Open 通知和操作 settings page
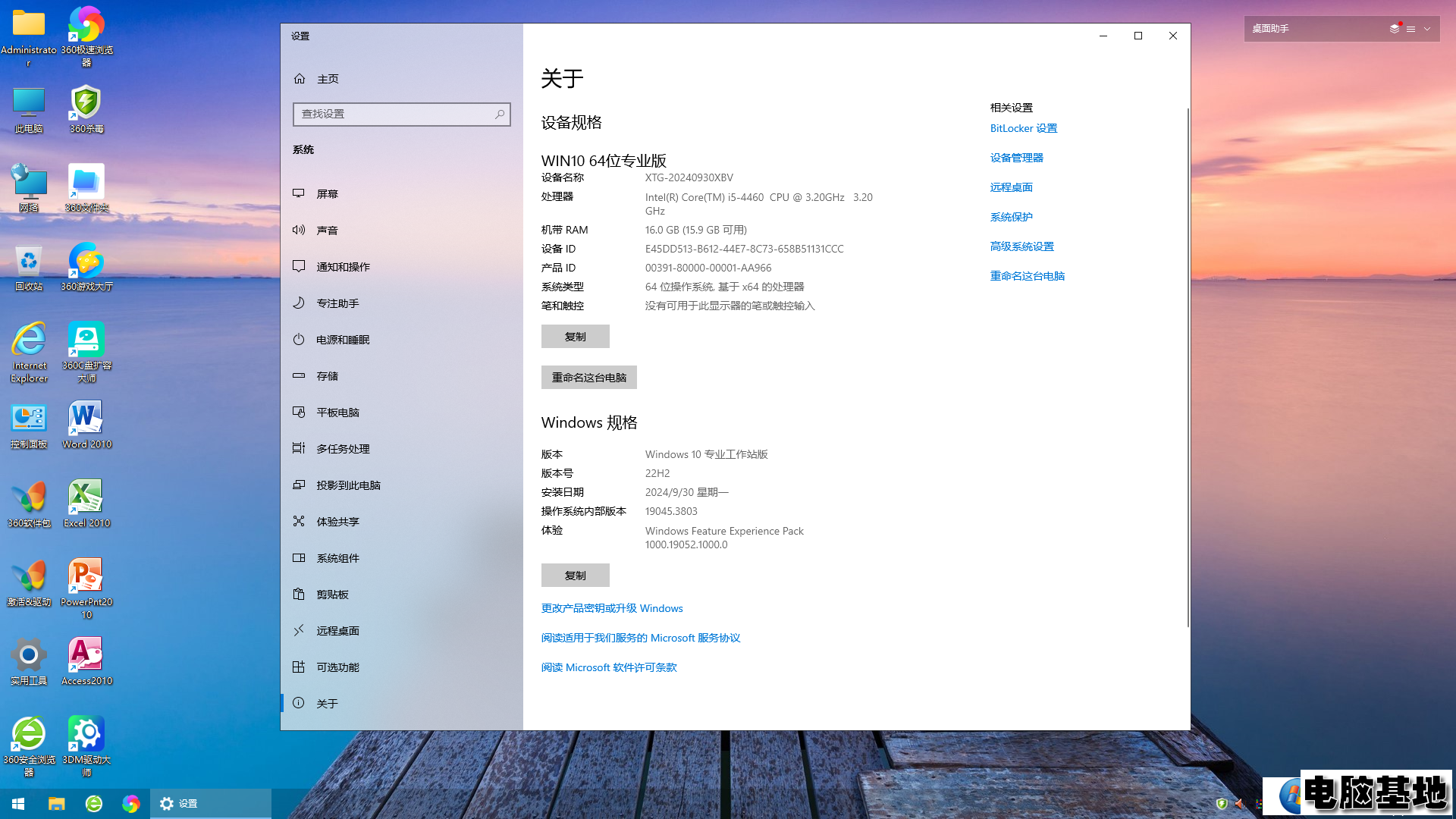This screenshot has width=1456, height=819. [402, 267]
